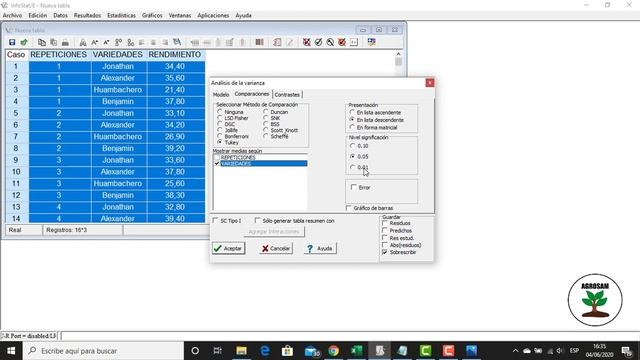Click the RENDIMIENTO column header
Image resolution: width=640 pixels, height=360 pixels.
(175, 55)
